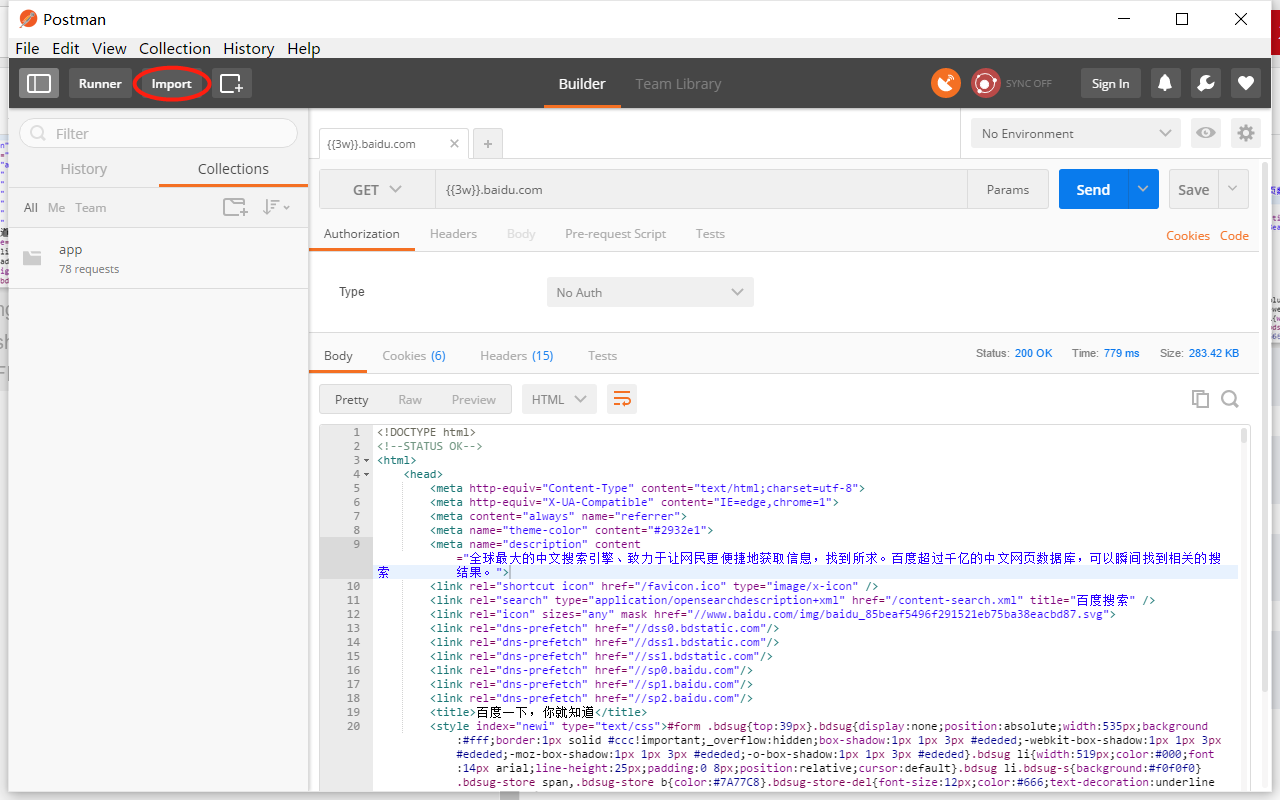Open a new window icon
This screenshot has height=800, width=1280.
point(231,84)
